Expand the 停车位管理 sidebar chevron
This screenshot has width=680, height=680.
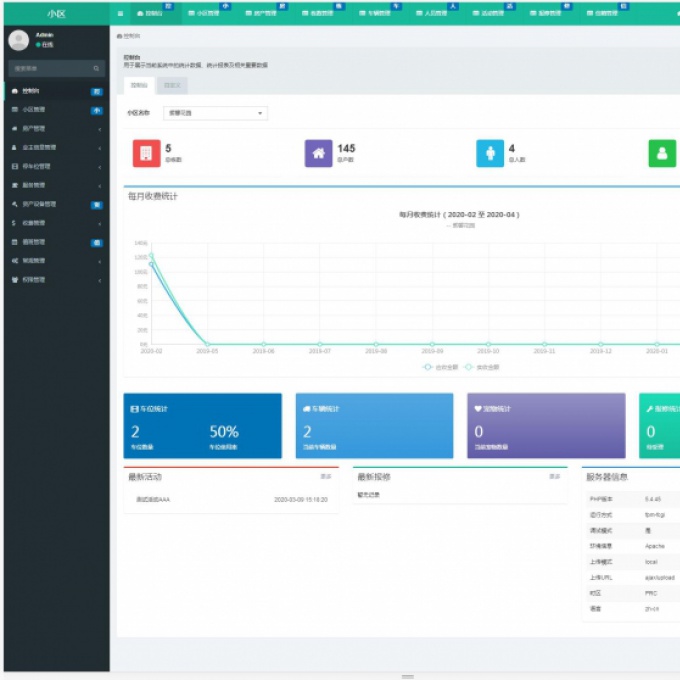100,167
